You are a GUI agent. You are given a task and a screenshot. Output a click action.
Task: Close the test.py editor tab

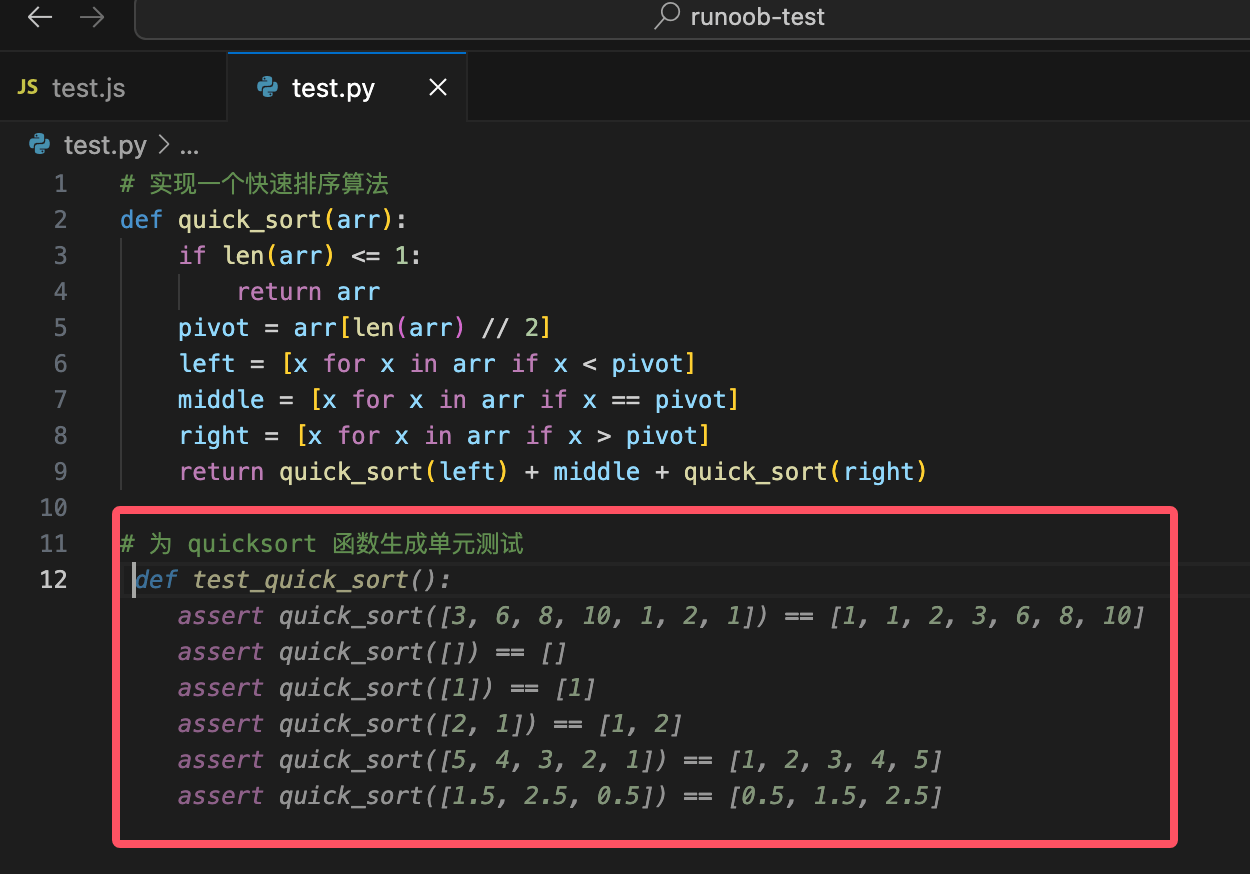437,88
